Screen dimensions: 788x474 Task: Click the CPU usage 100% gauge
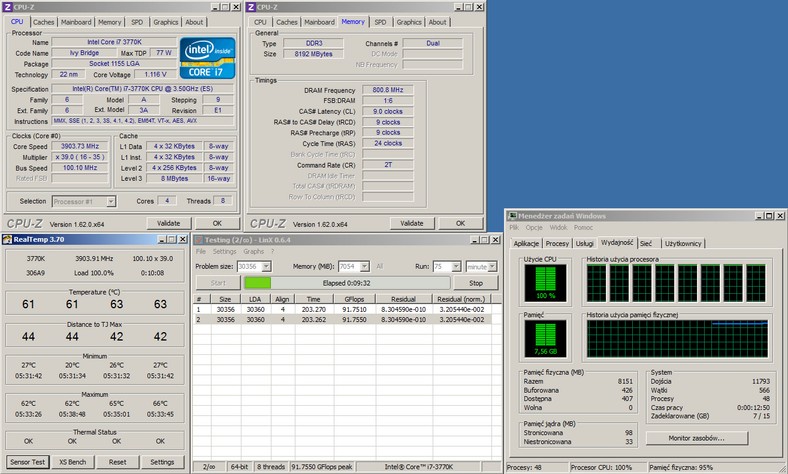point(547,285)
